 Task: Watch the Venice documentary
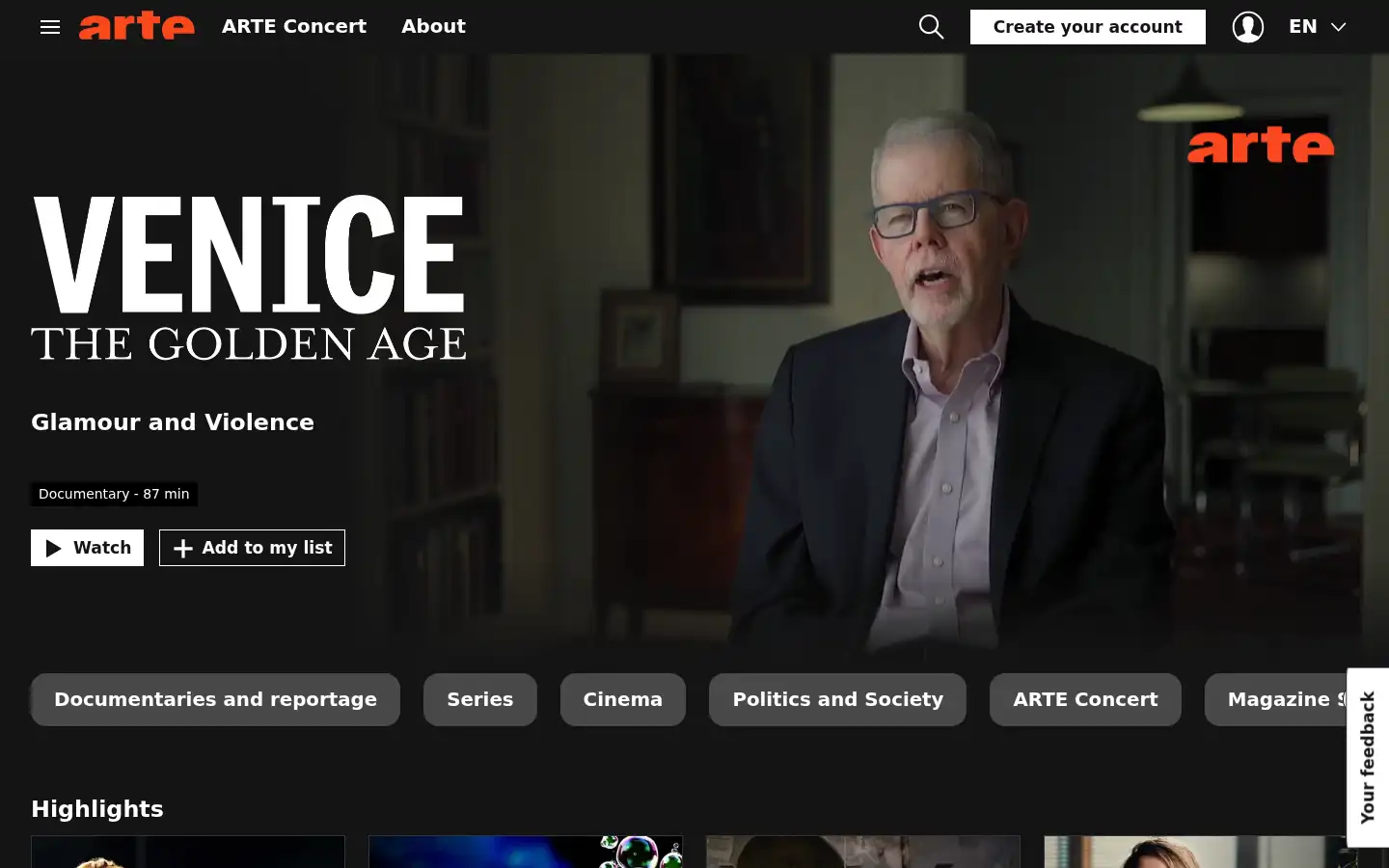[x=87, y=548]
